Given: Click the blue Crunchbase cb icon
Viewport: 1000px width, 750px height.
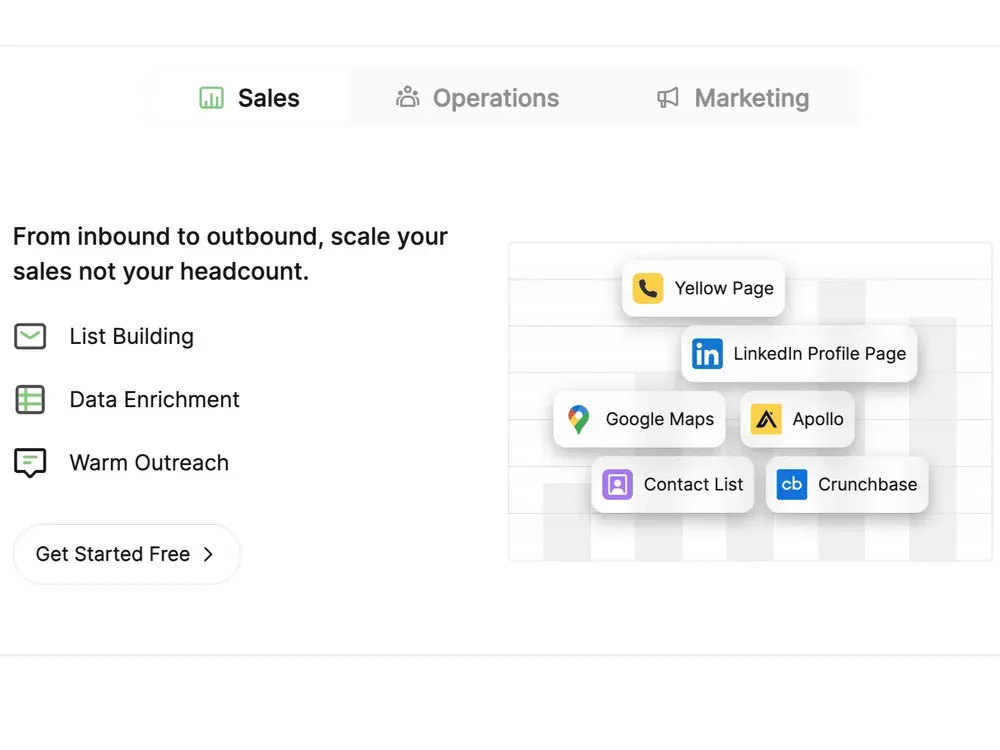Looking at the screenshot, I should 791,485.
